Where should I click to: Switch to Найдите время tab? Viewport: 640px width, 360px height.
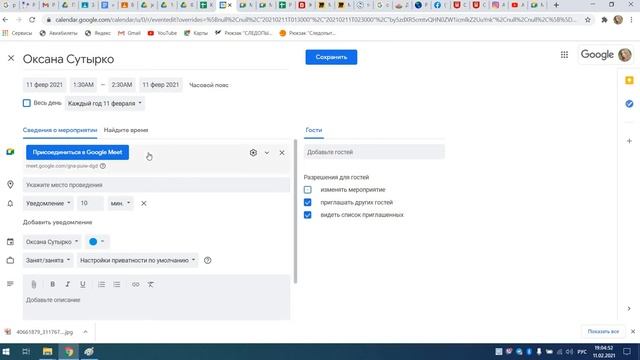point(126,130)
